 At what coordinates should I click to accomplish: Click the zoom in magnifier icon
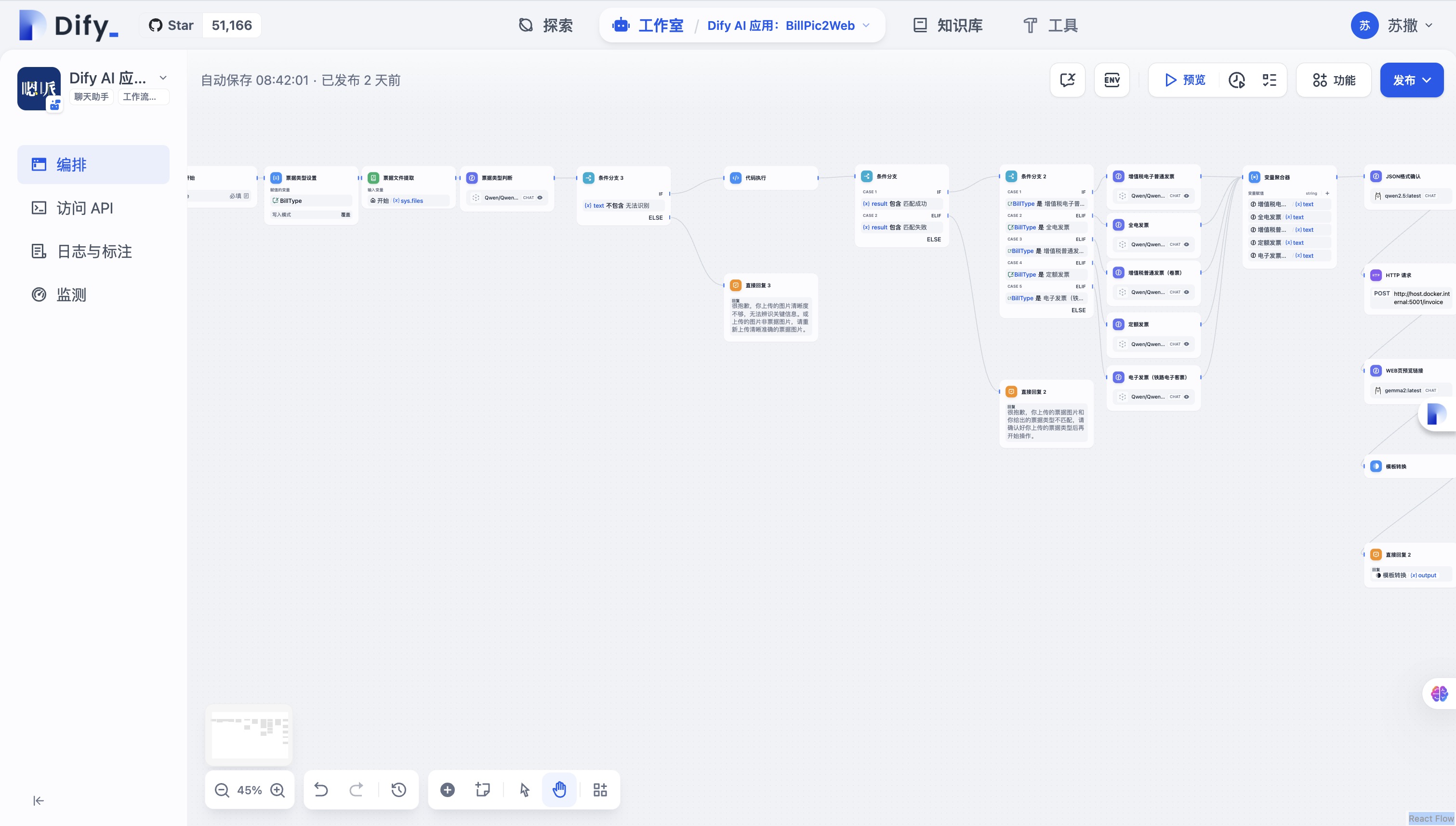click(278, 790)
